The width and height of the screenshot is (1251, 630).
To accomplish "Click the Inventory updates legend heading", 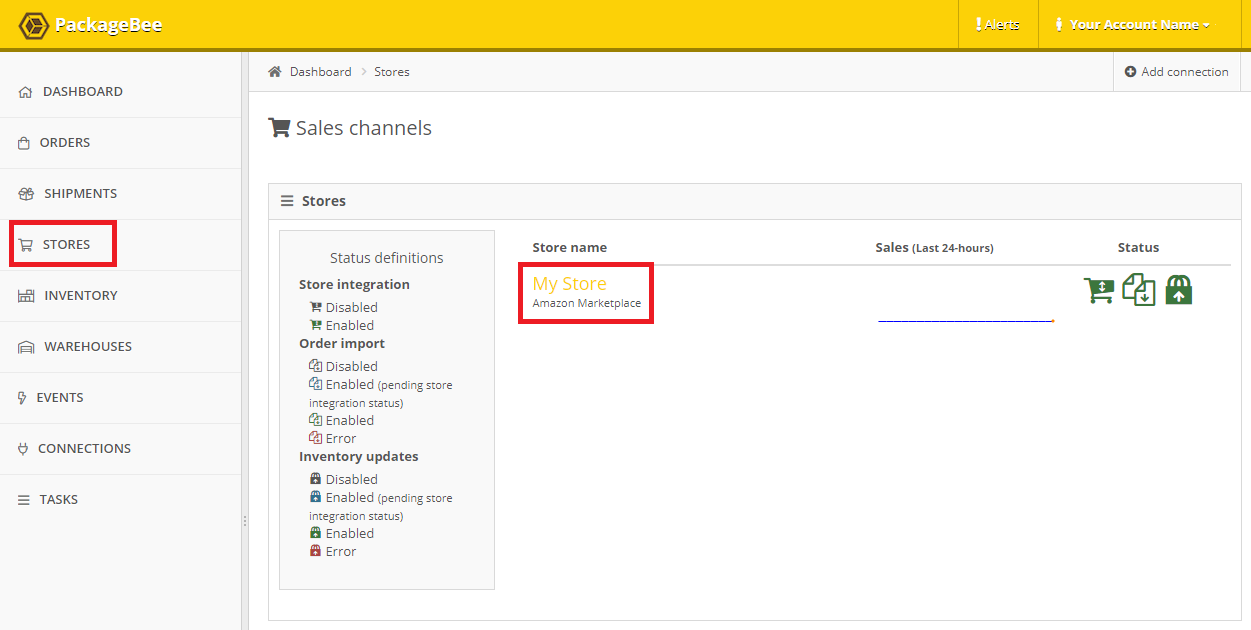I will pyautogui.click(x=359, y=456).
